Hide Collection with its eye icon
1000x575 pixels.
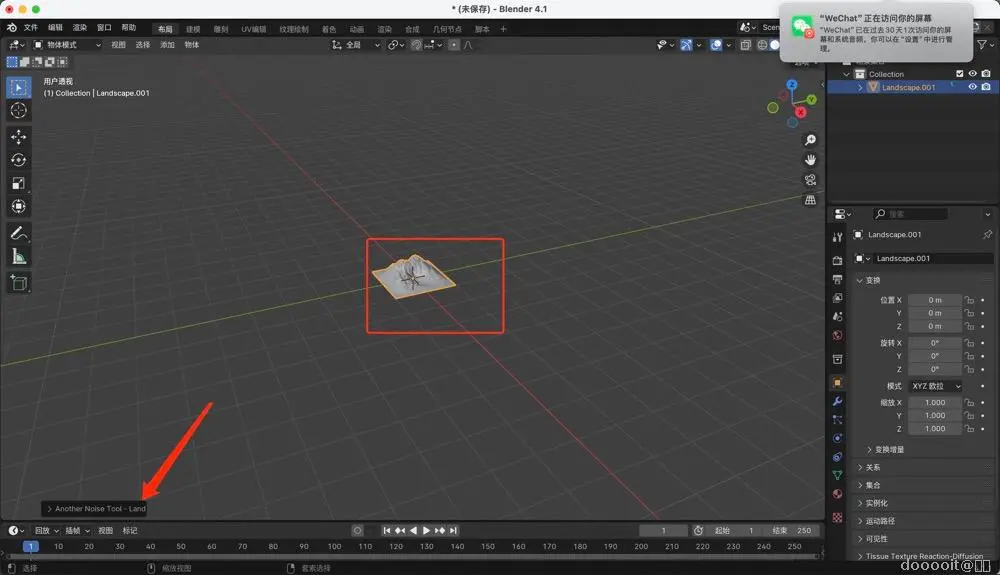click(x=973, y=73)
